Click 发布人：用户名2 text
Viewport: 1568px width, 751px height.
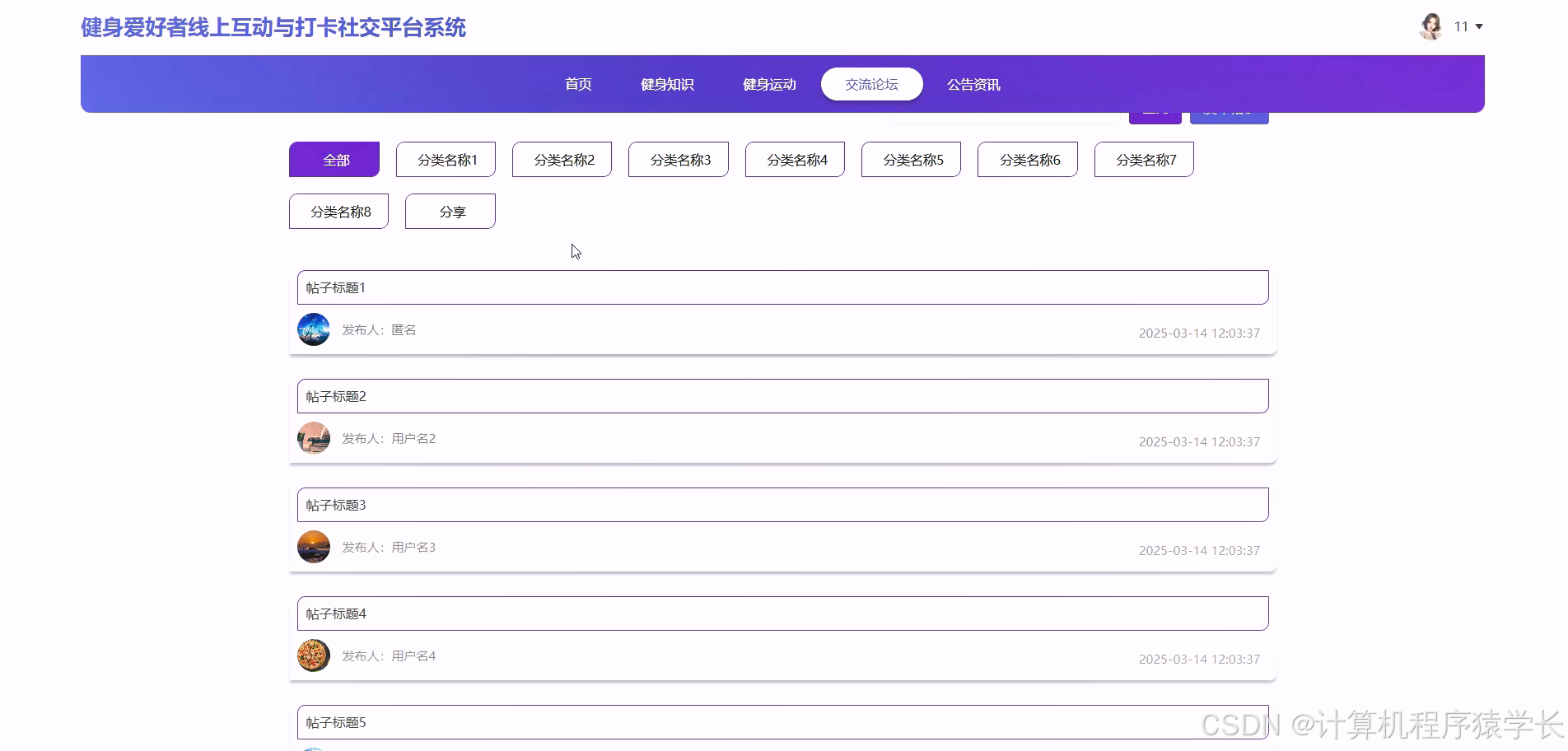(389, 438)
